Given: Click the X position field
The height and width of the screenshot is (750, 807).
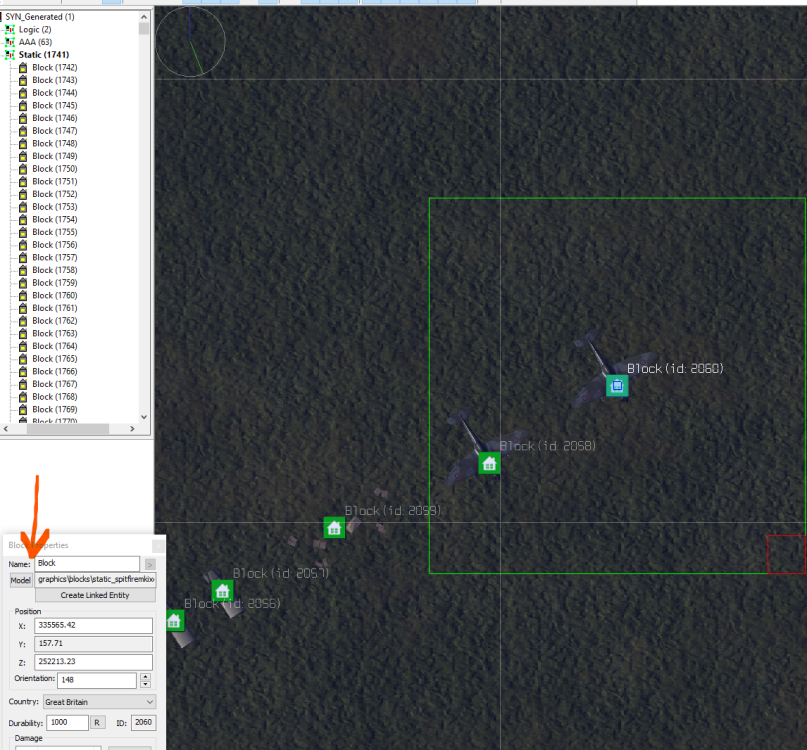Looking at the screenshot, I should [94, 625].
